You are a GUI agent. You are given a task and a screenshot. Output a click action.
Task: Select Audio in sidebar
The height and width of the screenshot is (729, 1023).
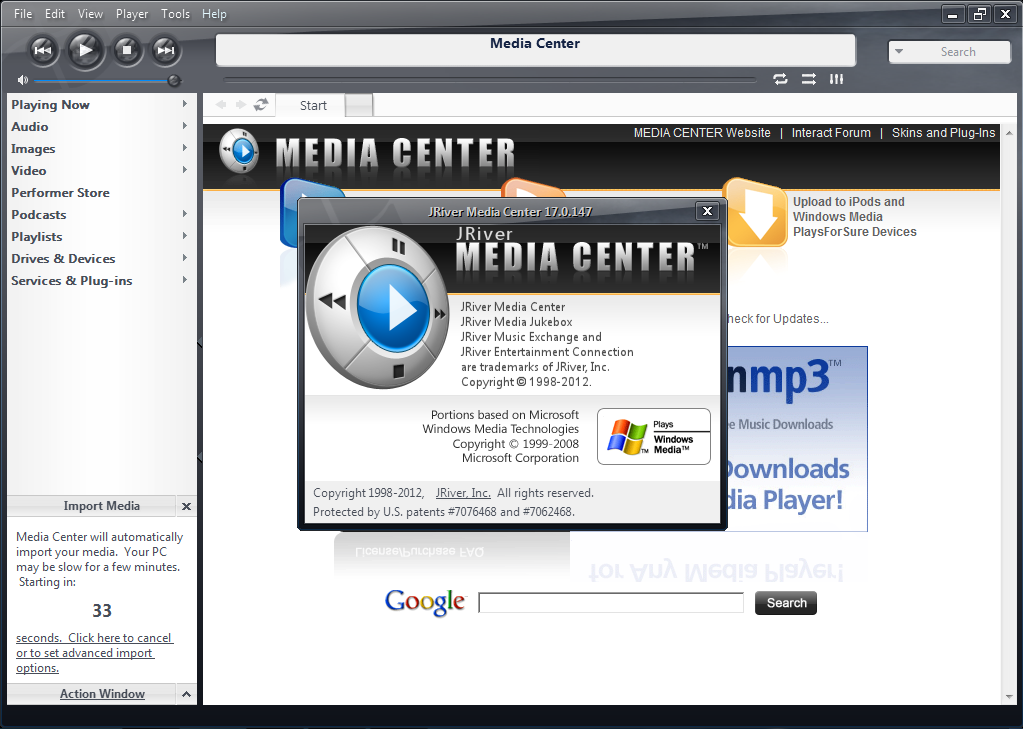[29, 127]
